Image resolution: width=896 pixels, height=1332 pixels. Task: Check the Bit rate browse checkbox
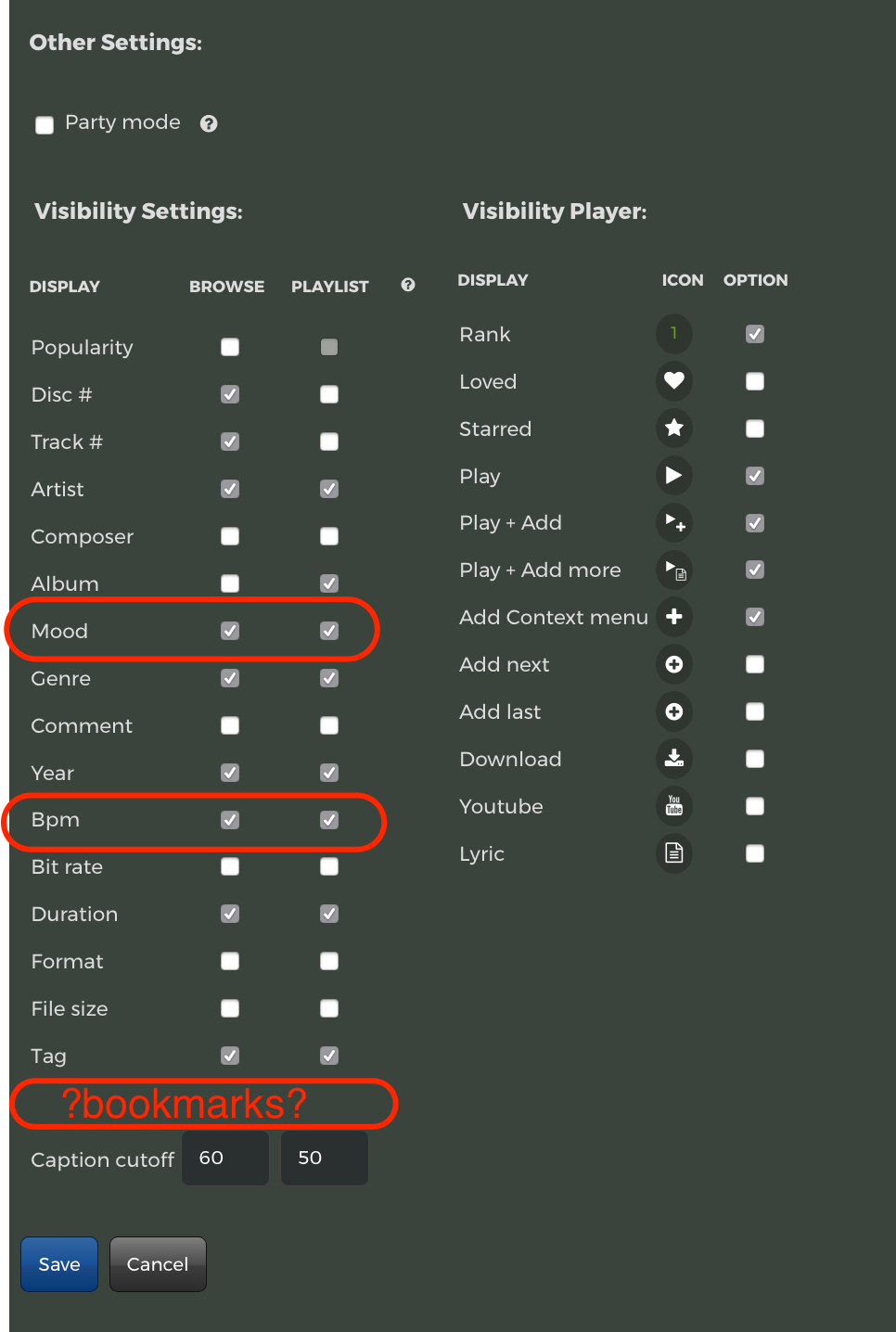coord(230,866)
